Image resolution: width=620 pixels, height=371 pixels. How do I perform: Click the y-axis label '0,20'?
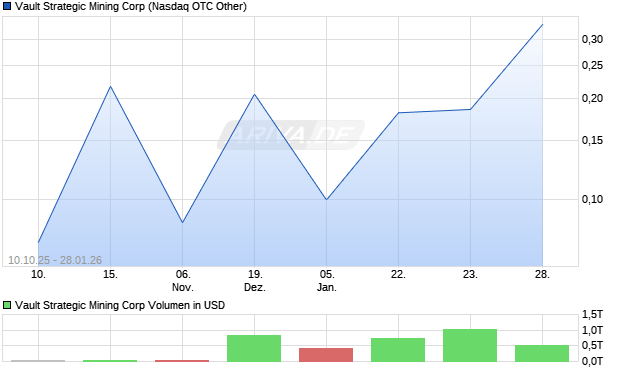pyautogui.click(x=592, y=98)
